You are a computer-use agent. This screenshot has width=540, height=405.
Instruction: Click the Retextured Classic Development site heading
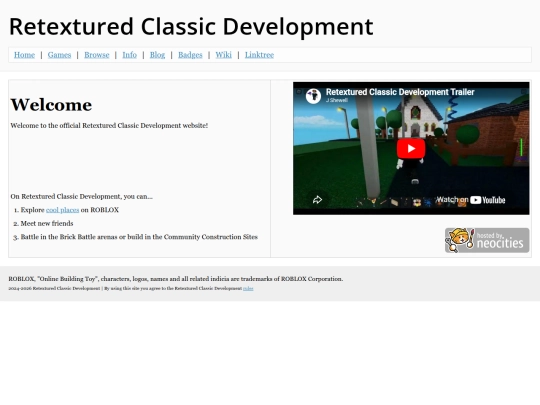tap(191, 27)
